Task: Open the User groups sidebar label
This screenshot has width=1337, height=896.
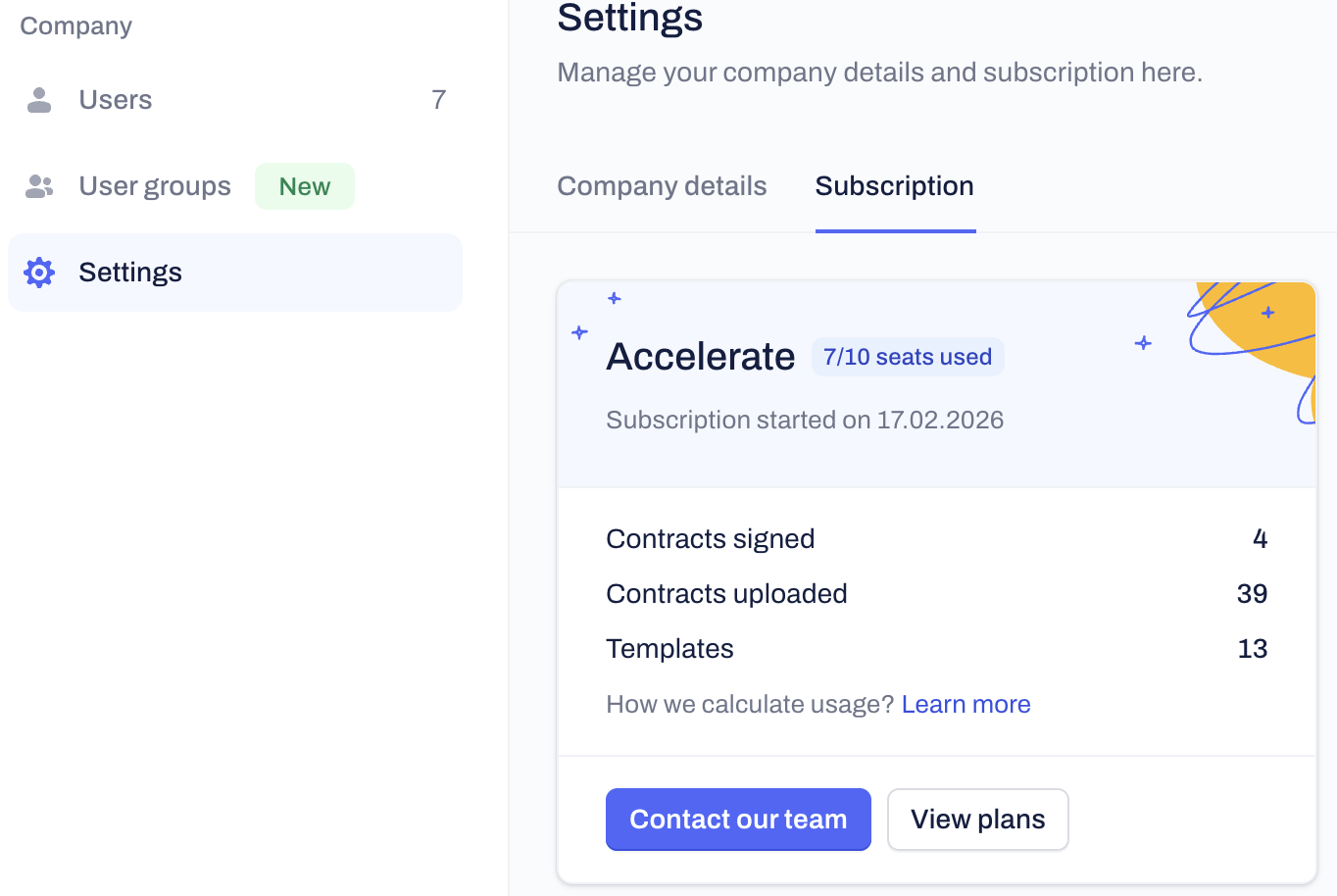Action: coord(155,186)
